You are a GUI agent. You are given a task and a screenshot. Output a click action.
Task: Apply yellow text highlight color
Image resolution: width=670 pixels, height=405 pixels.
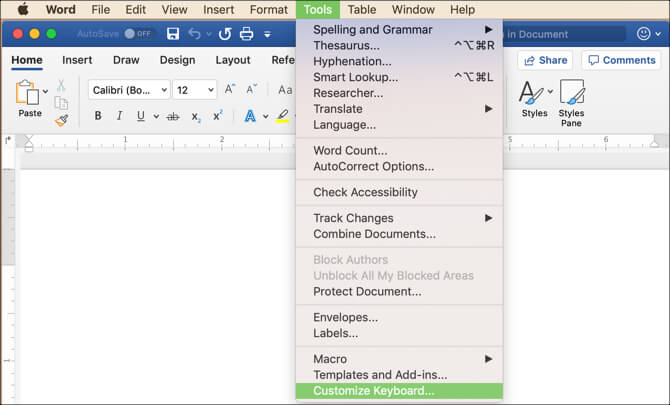(282, 116)
